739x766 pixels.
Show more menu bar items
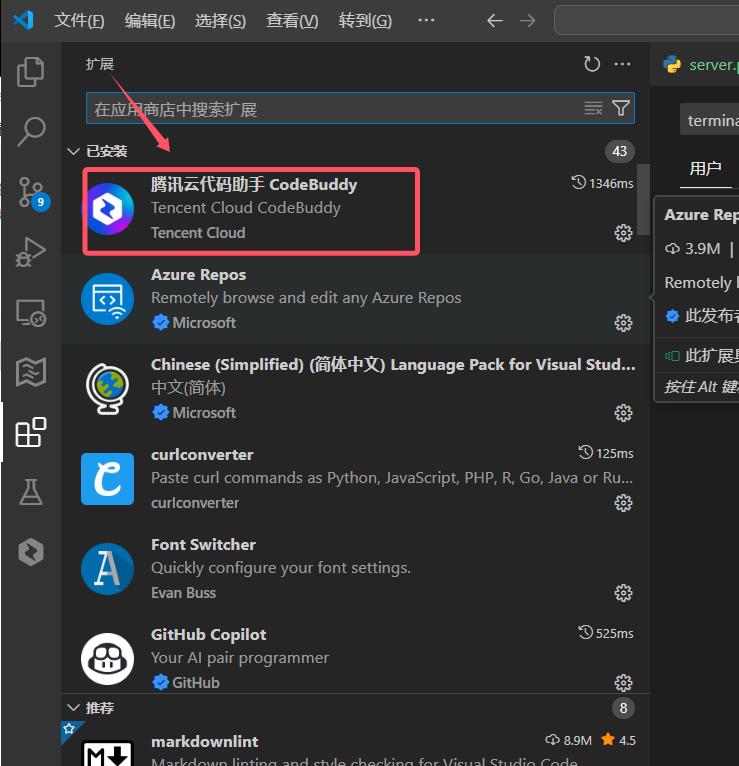[x=426, y=21]
